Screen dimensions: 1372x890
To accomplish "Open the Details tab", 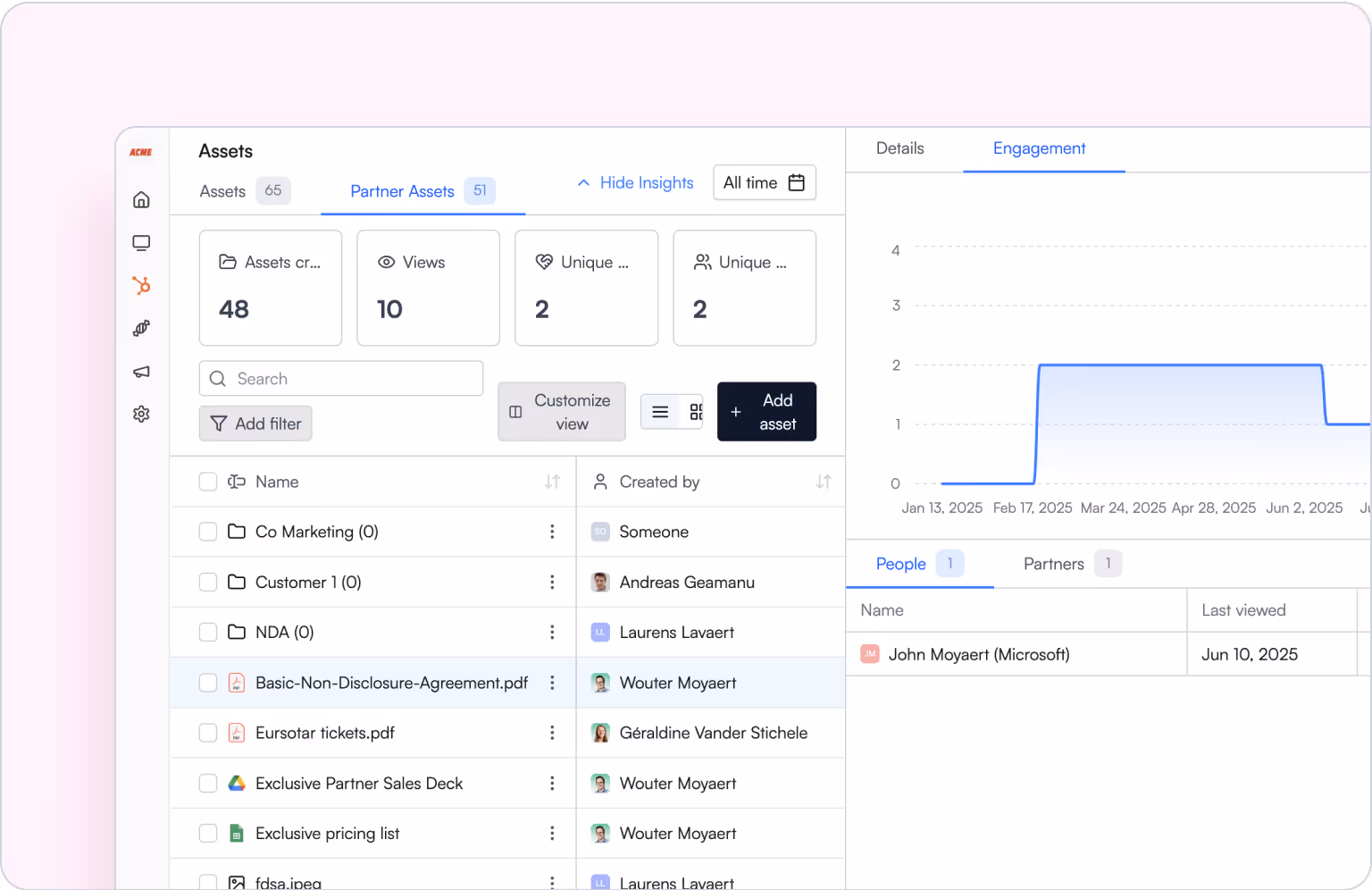I will point(899,148).
